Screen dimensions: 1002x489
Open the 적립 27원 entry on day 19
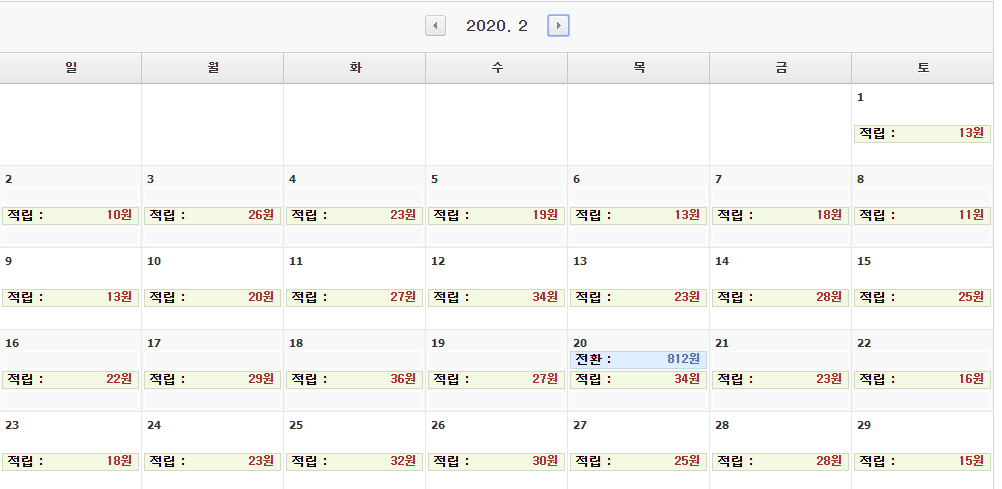coord(496,379)
